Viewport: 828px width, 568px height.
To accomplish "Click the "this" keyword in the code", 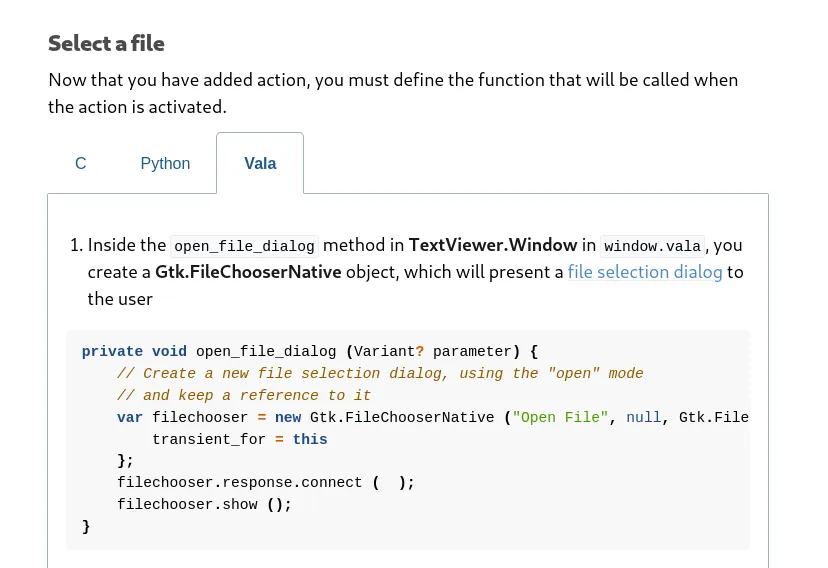I will click(310, 439).
